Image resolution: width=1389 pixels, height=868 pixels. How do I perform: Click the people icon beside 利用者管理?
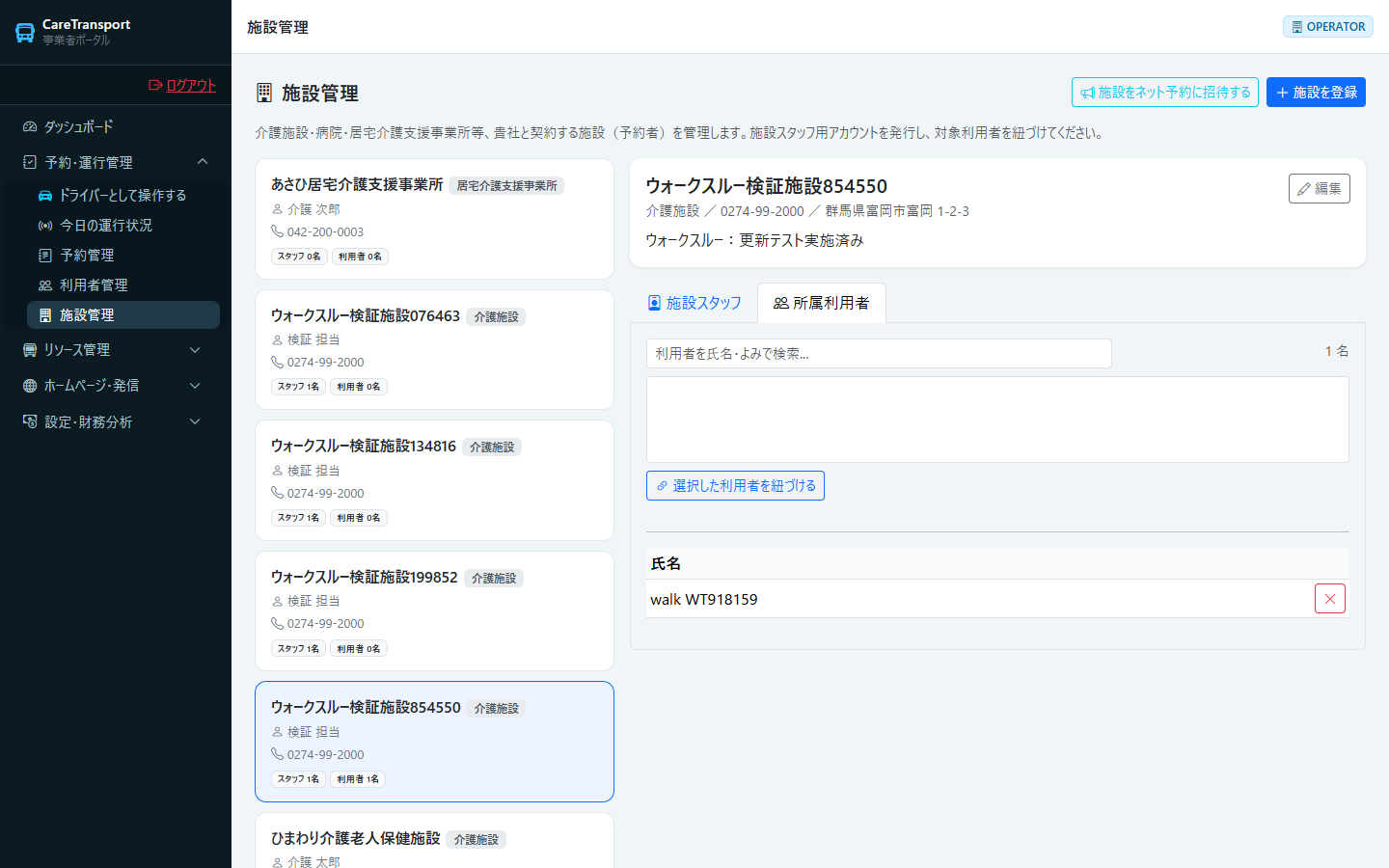coord(45,285)
